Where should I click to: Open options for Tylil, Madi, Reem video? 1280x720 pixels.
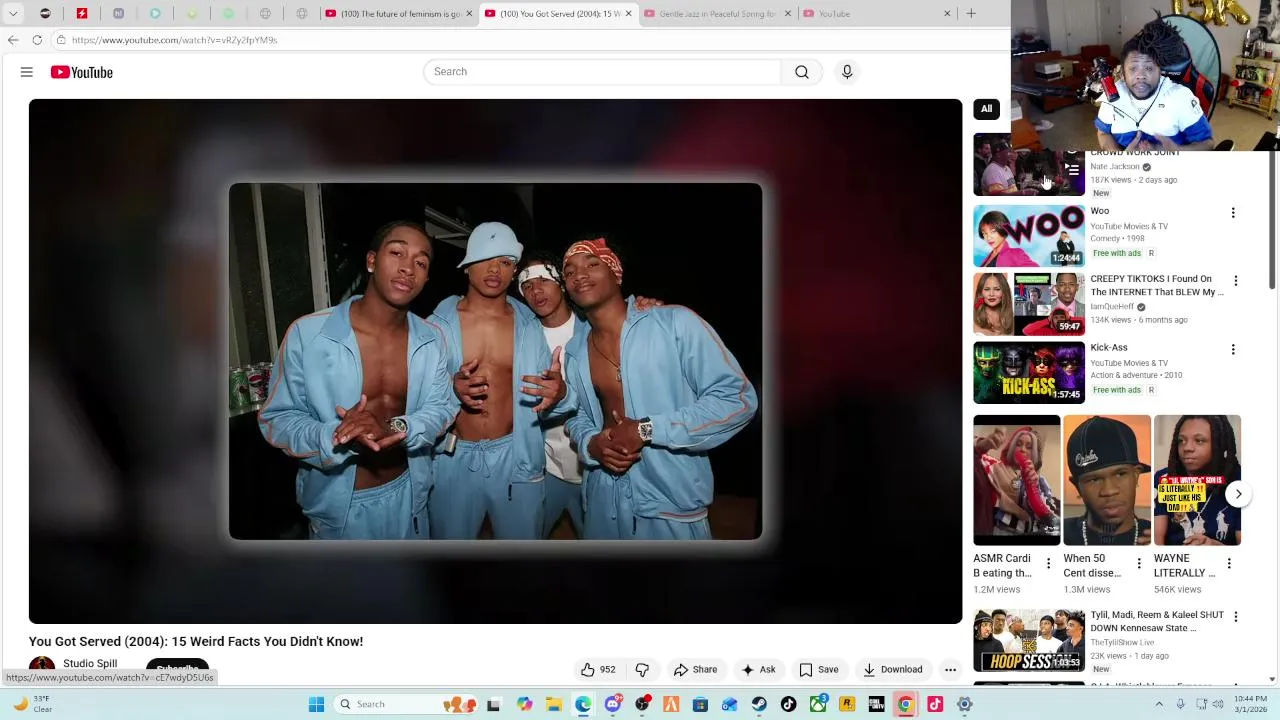click(x=1235, y=617)
